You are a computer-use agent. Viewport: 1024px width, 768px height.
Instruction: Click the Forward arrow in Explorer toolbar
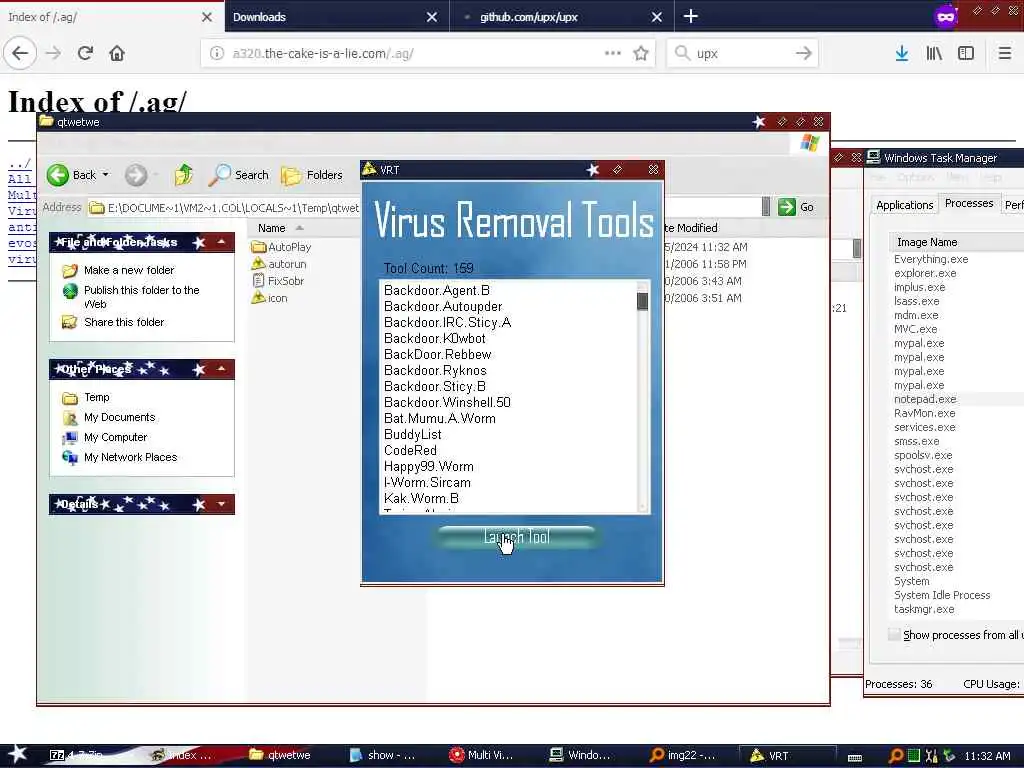[x=136, y=175]
